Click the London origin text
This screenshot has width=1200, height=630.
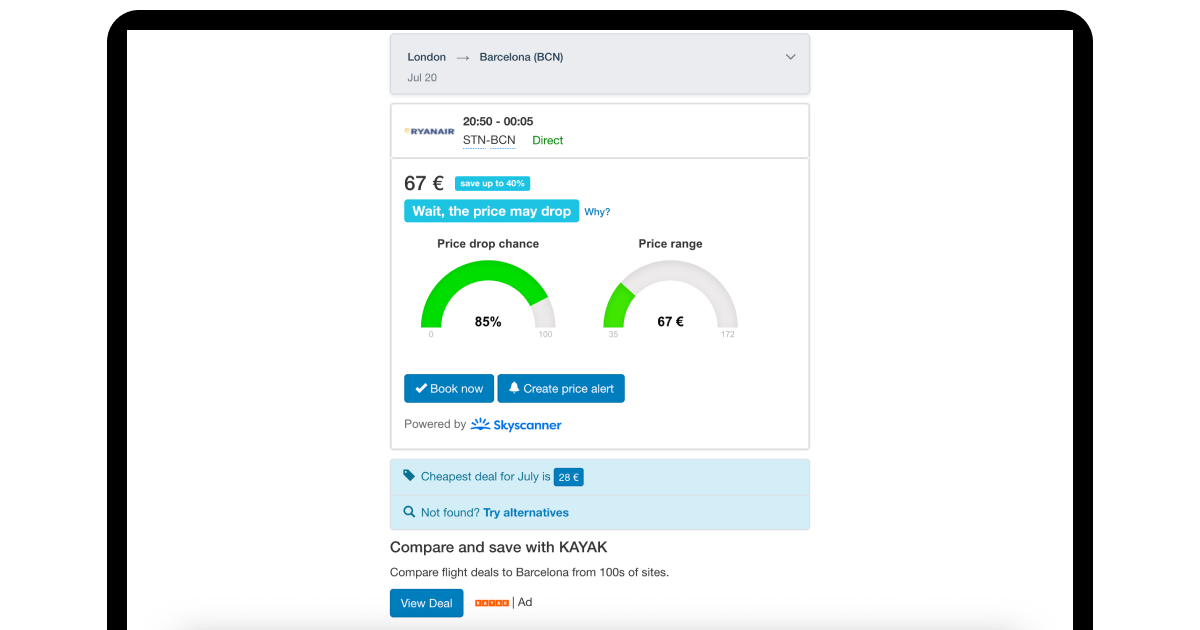coord(427,57)
